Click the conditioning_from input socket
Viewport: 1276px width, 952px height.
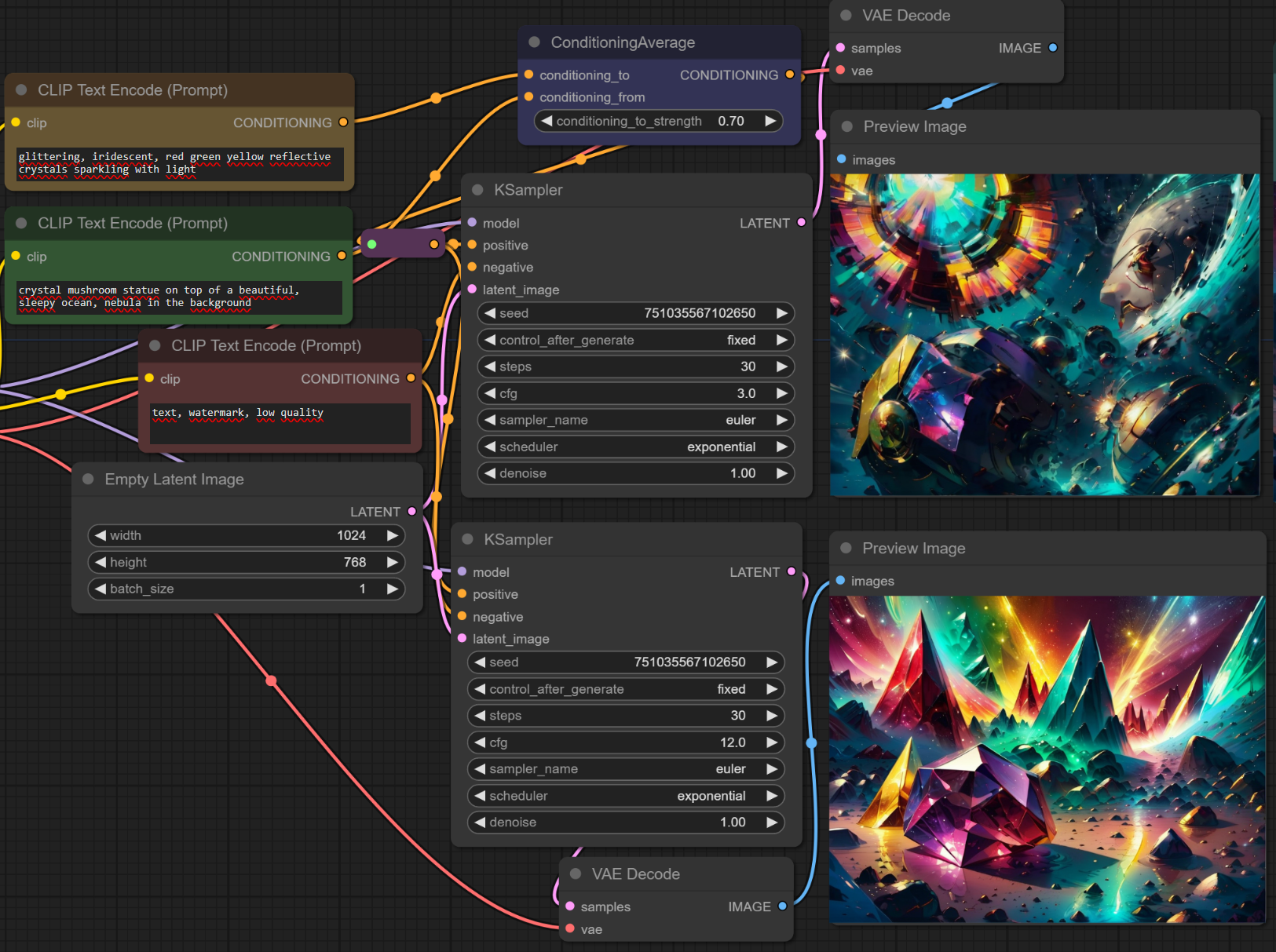click(x=528, y=97)
